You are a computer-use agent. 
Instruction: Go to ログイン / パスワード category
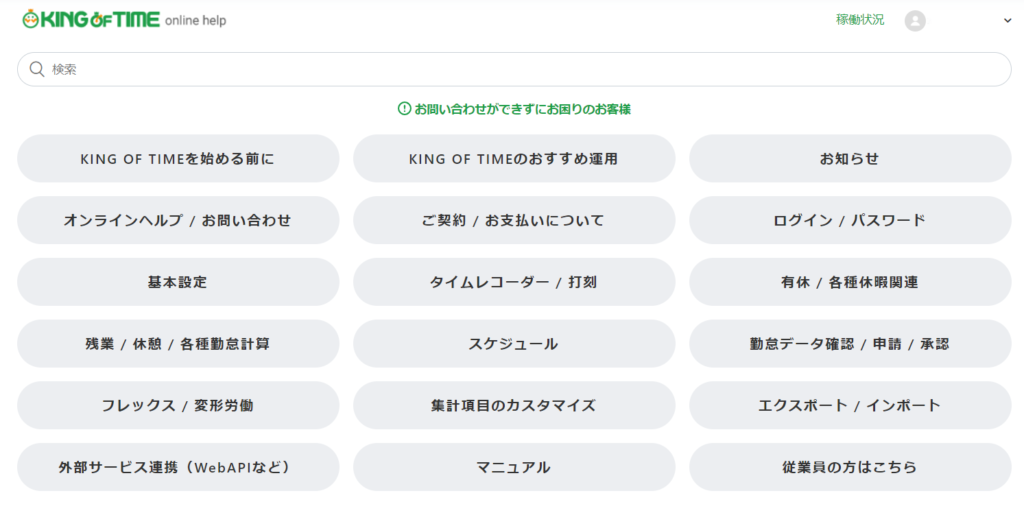pyautogui.click(x=850, y=220)
